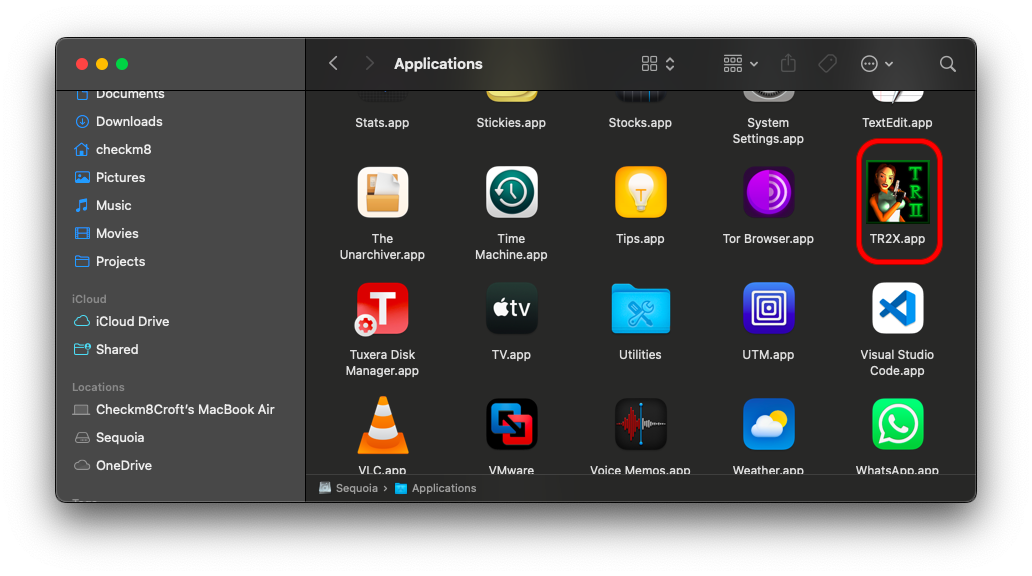Click the Share toolbar button
The width and height of the screenshot is (1032, 576).
point(788,64)
